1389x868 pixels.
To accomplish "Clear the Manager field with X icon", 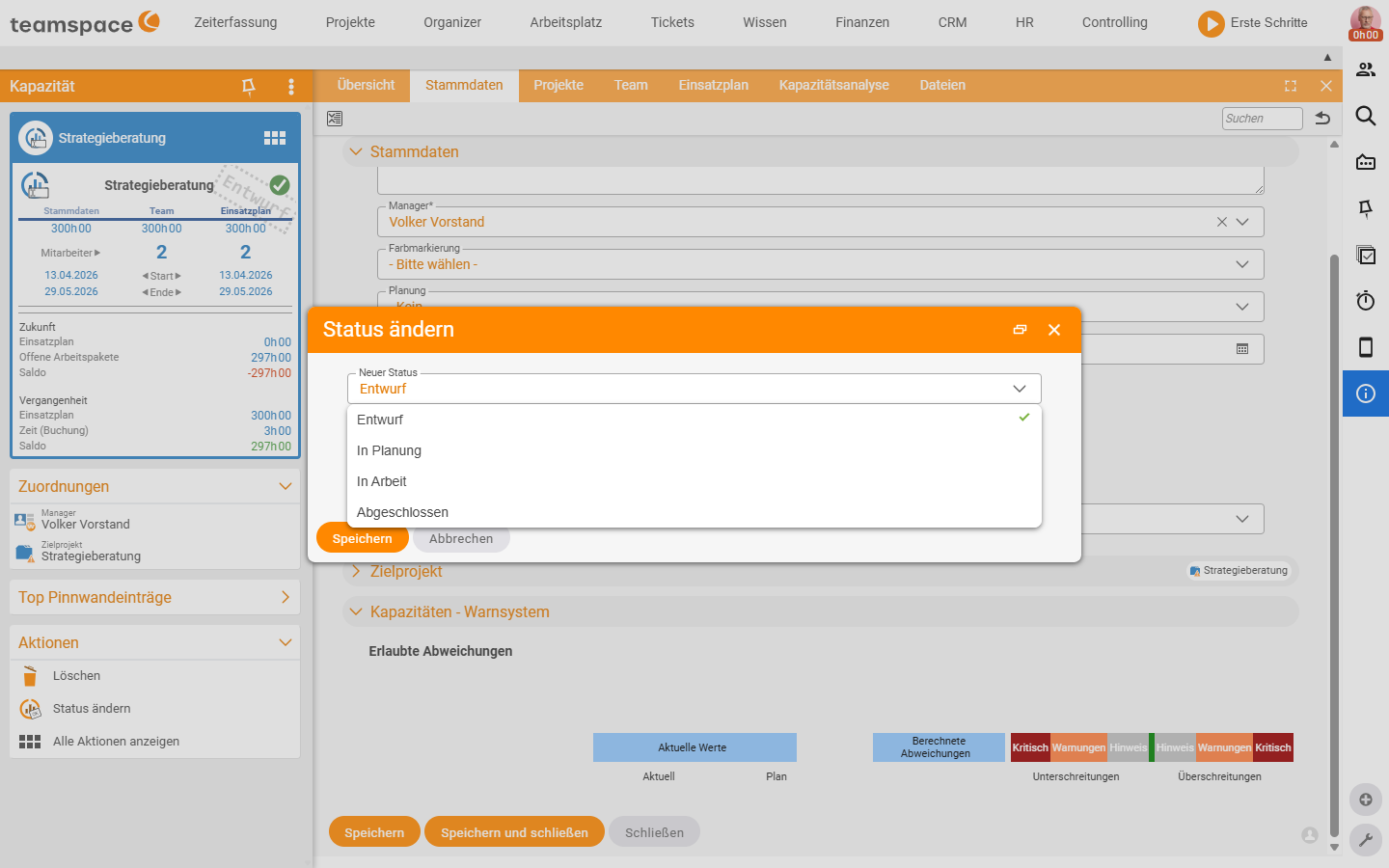I will [x=1222, y=222].
